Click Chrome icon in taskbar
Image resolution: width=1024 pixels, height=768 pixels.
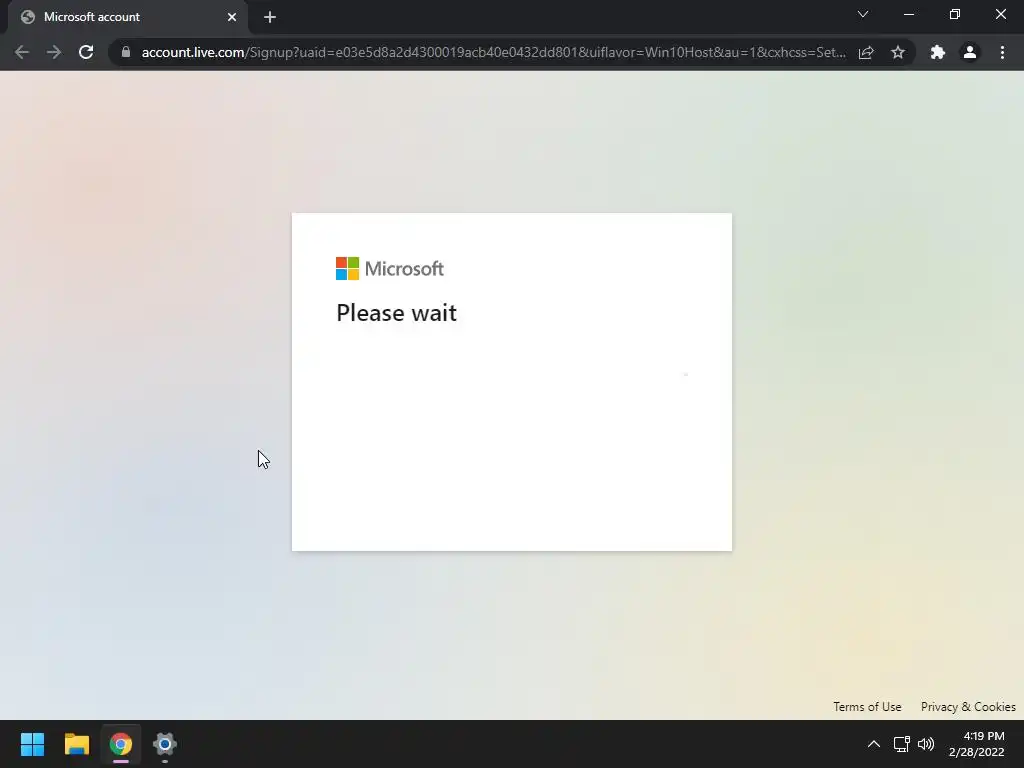coord(121,744)
